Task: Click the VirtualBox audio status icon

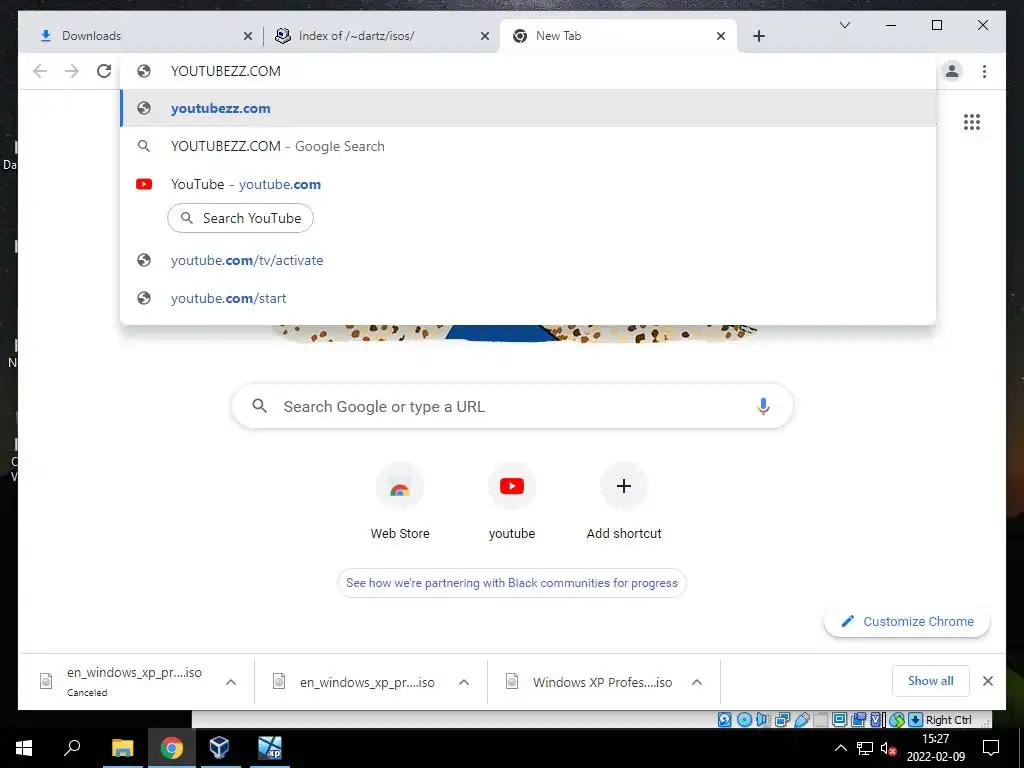Action: click(x=761, y=720)
